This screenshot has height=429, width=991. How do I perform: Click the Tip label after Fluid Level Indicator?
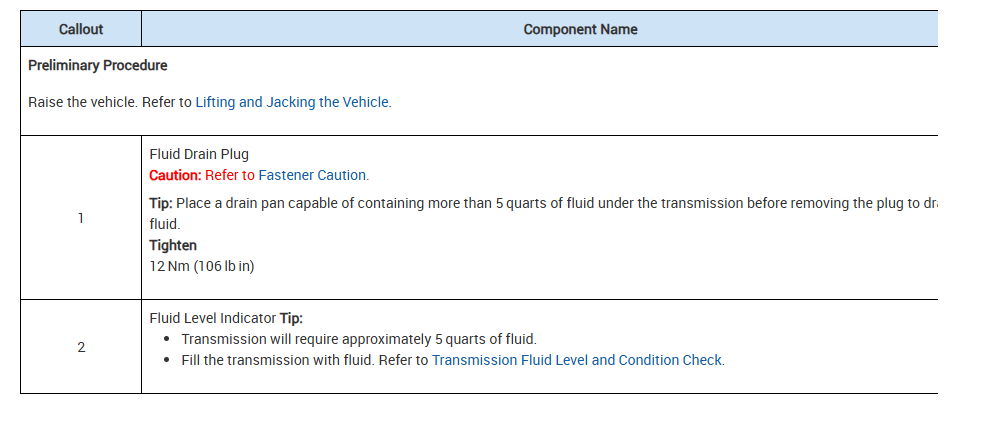click(x=291, y=318)
